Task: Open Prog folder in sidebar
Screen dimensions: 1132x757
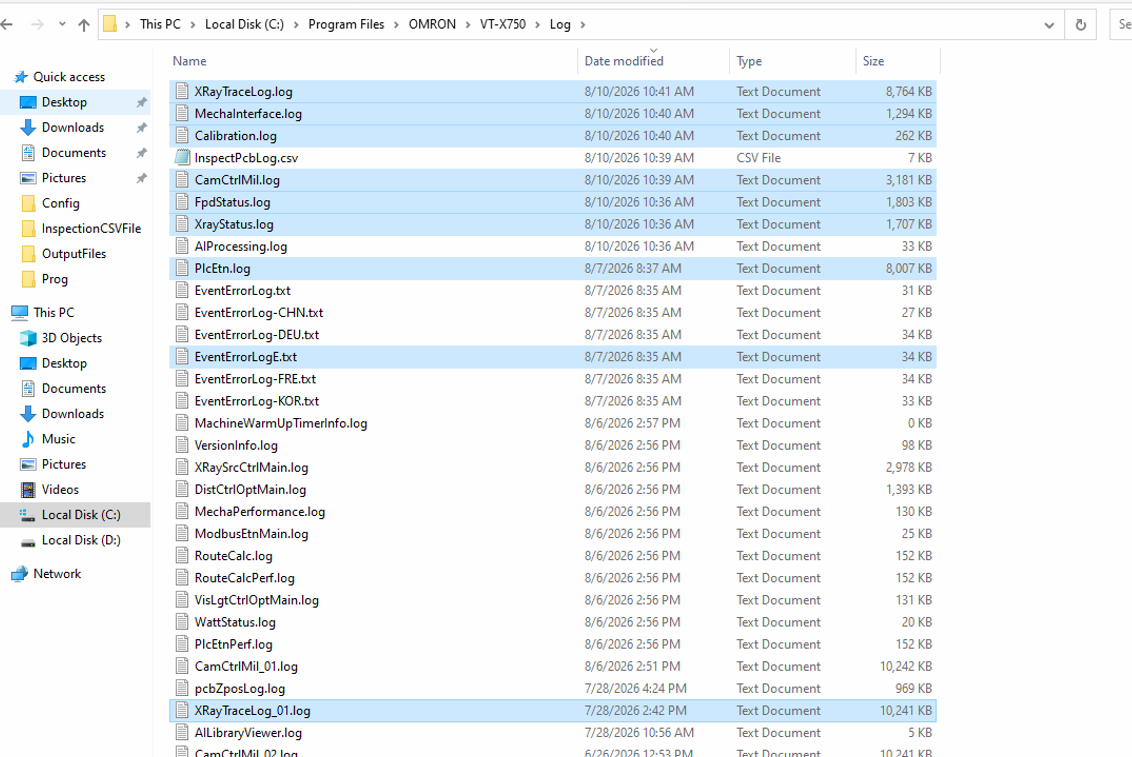Action: click(54, 279)
